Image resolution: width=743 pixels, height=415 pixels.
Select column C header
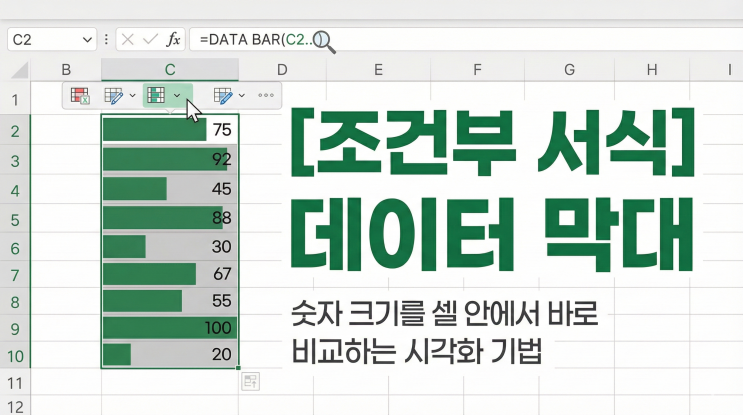click(170, 70)
